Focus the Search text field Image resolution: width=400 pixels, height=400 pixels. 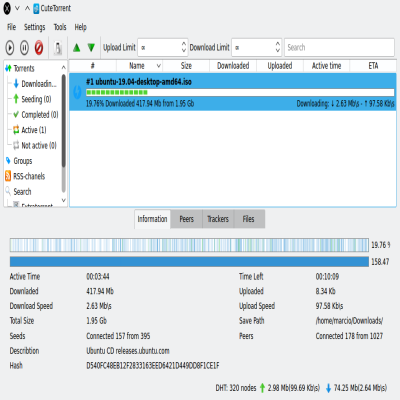click(x=339, y=47)
